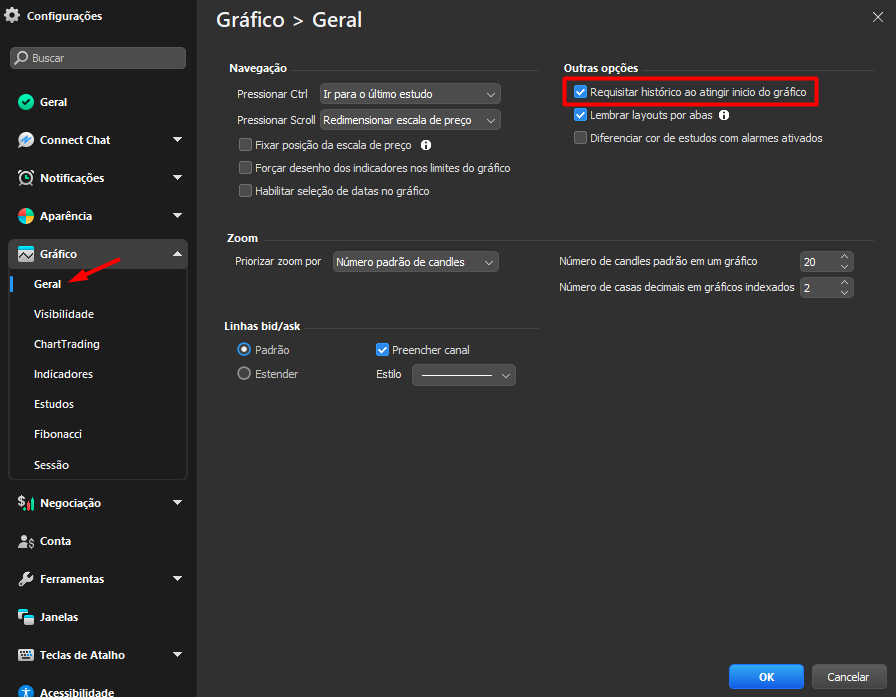
Task: Open the Pressionar Ctrl dropdown
Action: pos(410,94)
